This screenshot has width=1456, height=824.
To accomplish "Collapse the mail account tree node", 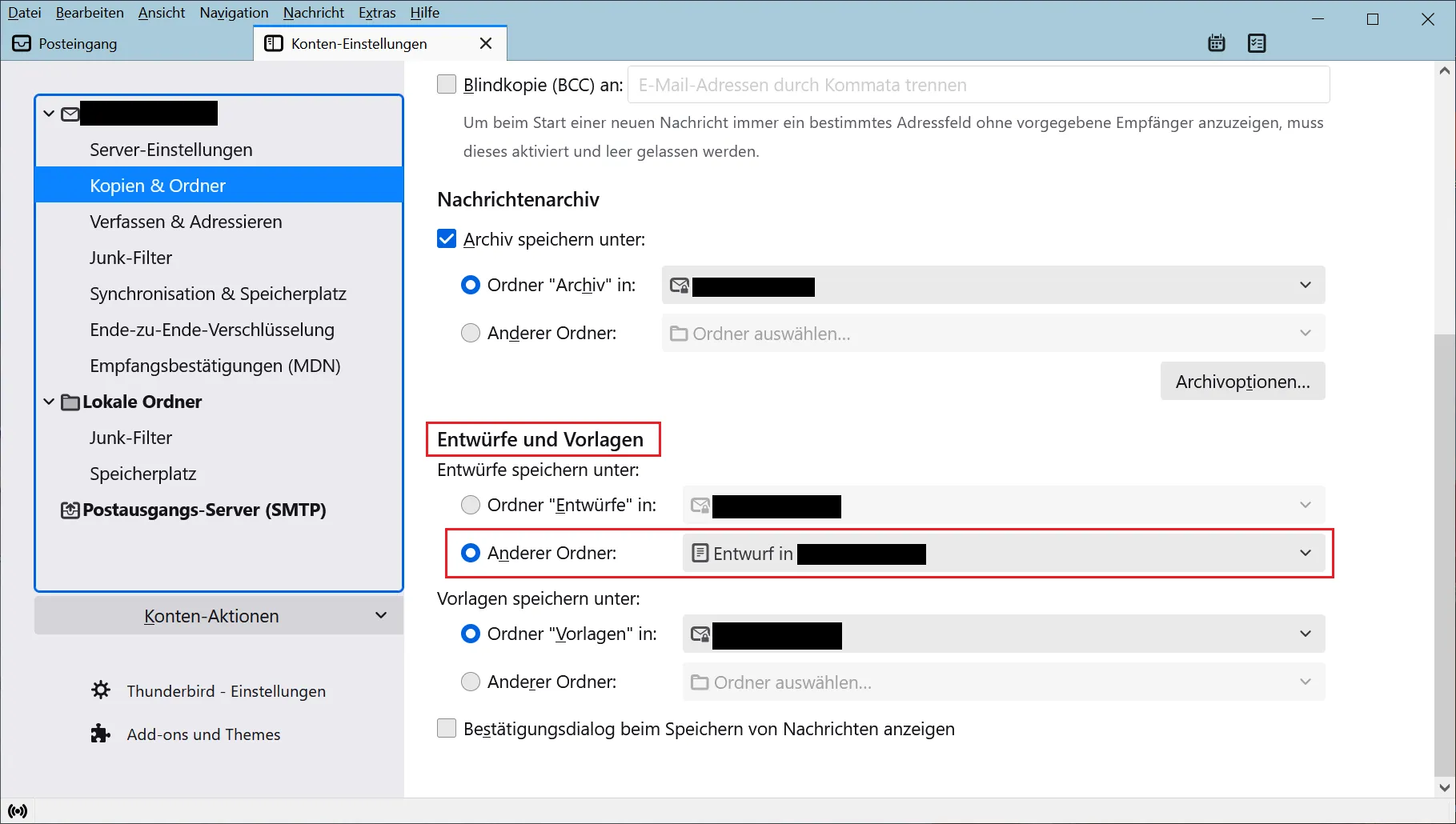I will (49, 114).
